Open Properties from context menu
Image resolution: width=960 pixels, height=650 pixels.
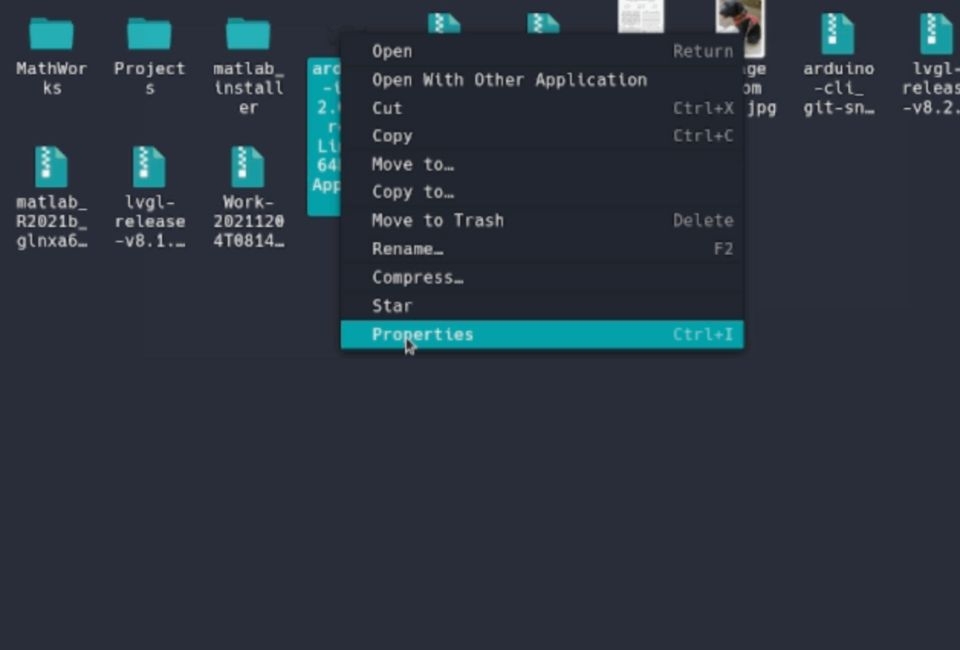point(542,334)
